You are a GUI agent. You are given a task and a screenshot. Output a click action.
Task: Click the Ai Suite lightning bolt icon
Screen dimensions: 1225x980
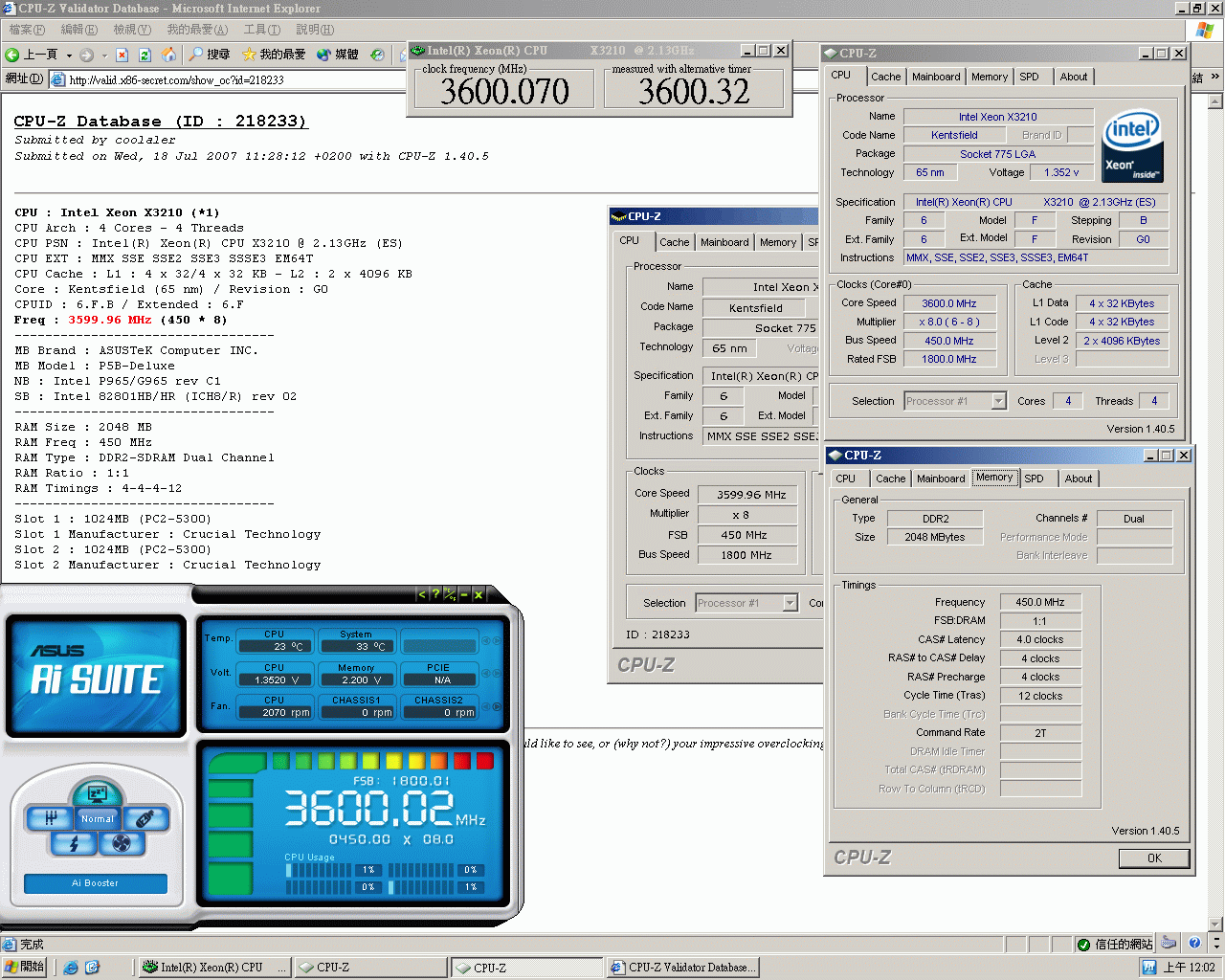click(74, 843)
